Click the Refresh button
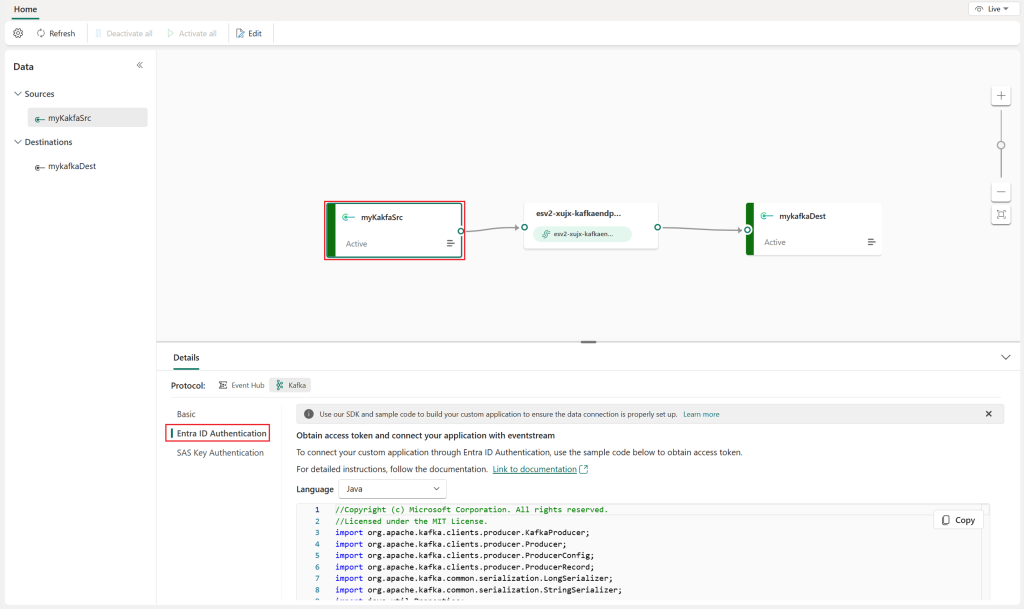1024x609 pixels. (56, 33)
